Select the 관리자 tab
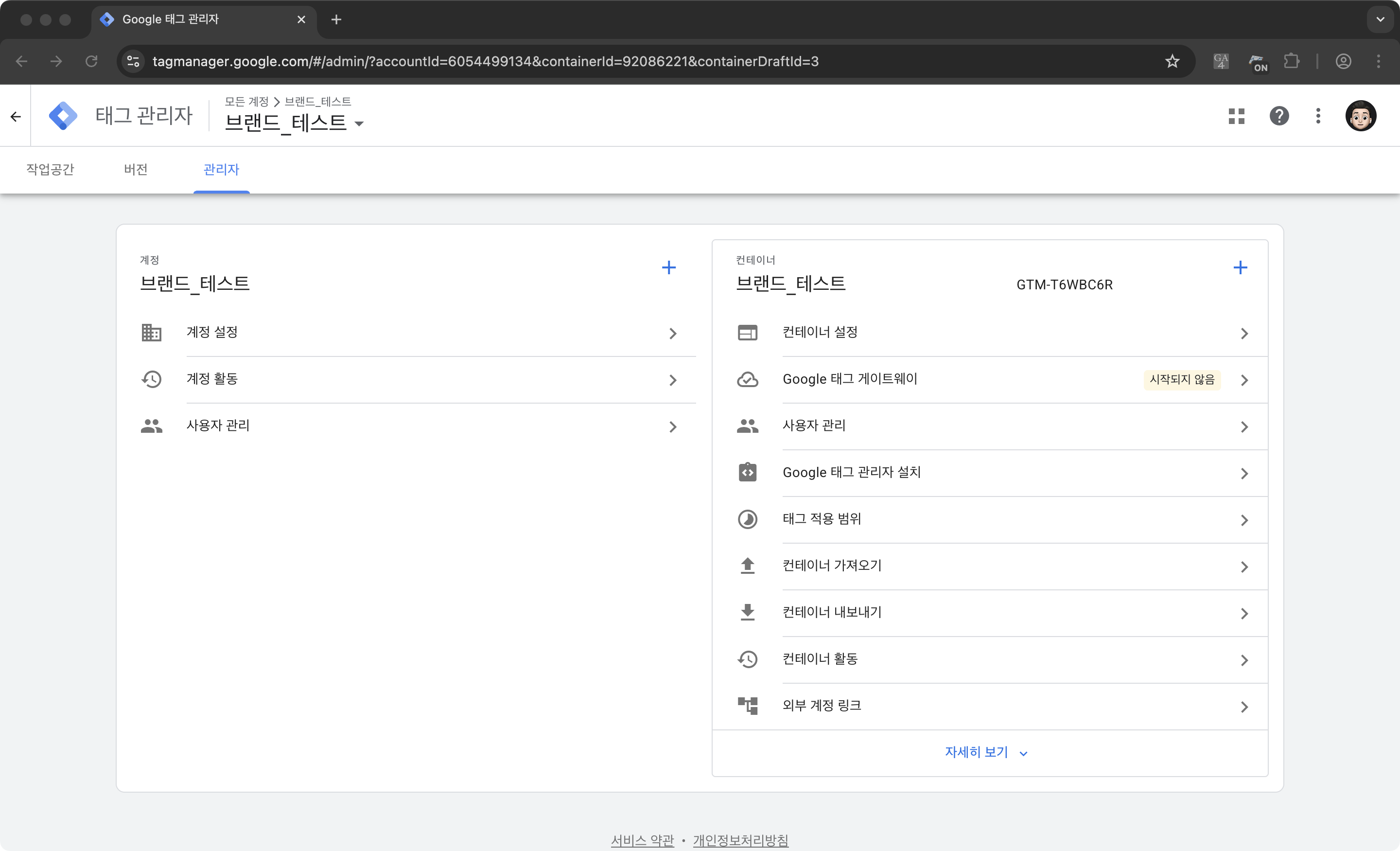This screenshot has width=1400, height=851. (x=221, y=169)
